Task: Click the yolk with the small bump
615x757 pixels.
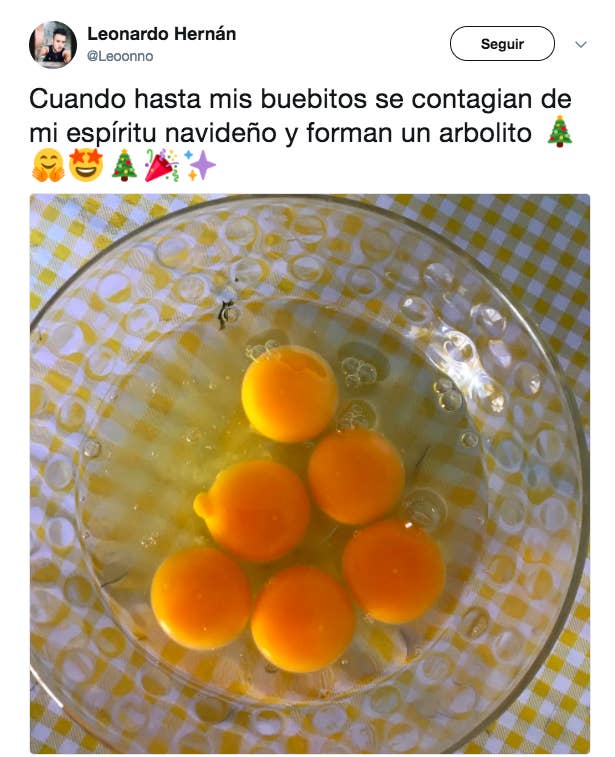Action: pos(252,510)
